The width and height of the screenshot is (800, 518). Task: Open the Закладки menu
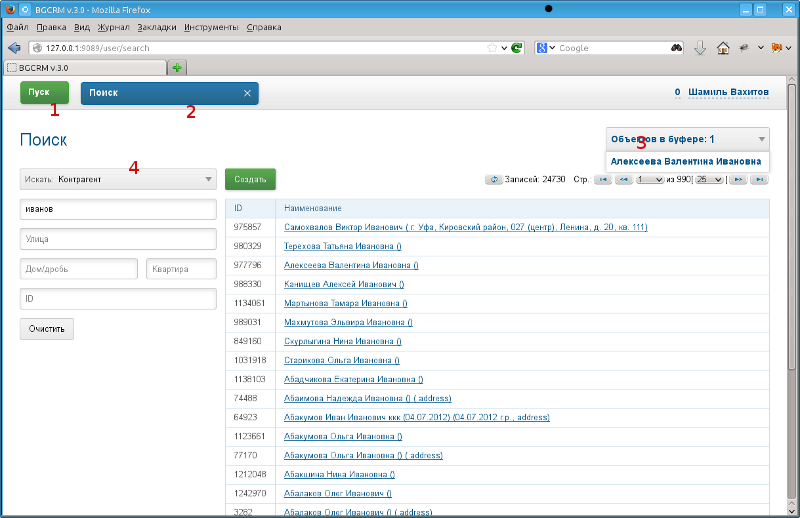157,27
